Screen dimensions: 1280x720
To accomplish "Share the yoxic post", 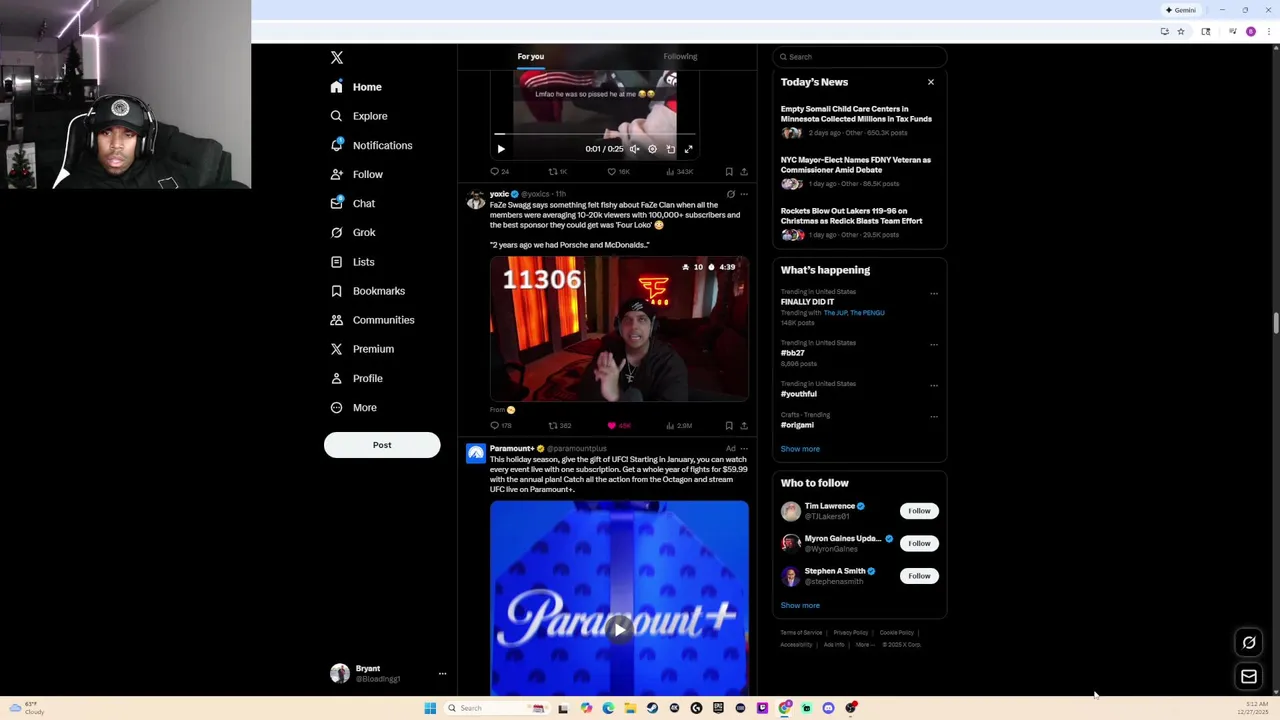I will coord(743,426).
